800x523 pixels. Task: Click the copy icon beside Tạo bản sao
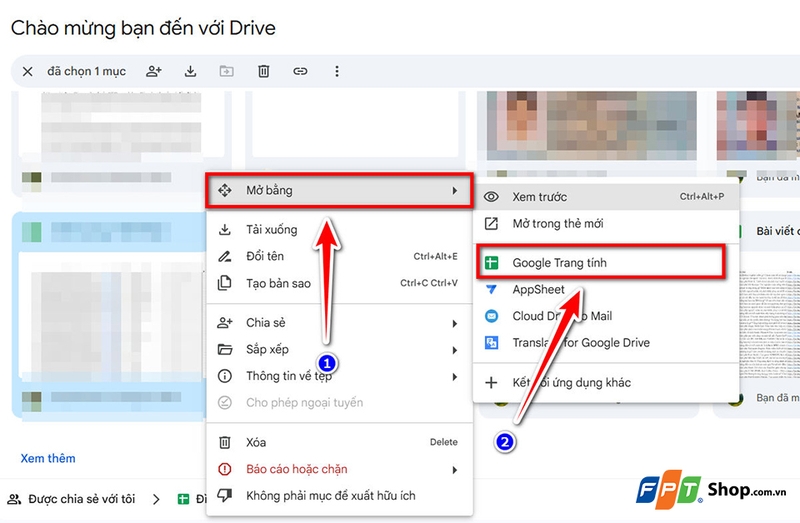click(224, 283)
